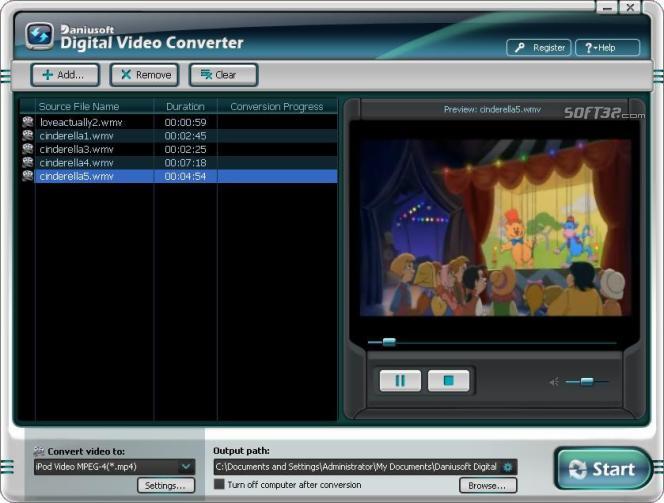Click the preview seek slider handle
This screenshot has width=664, height=503.
[389, 342]
